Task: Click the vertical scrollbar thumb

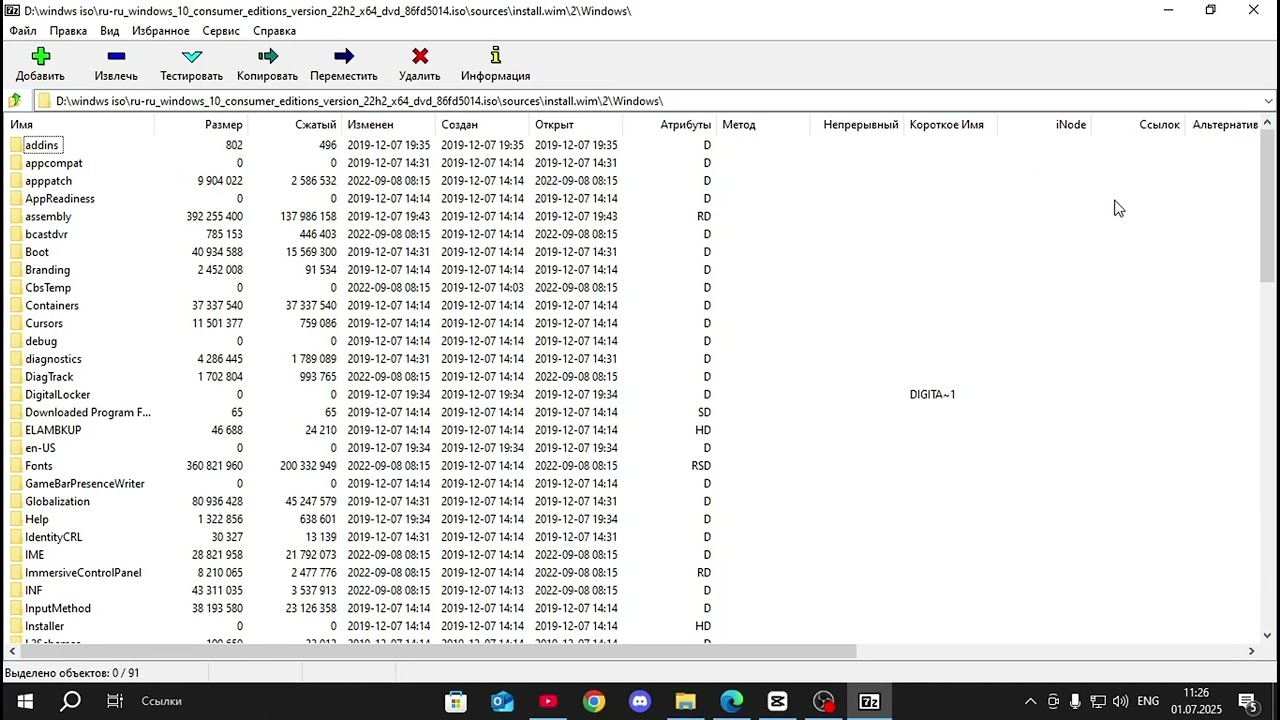Action: [x=1267, y=207]
